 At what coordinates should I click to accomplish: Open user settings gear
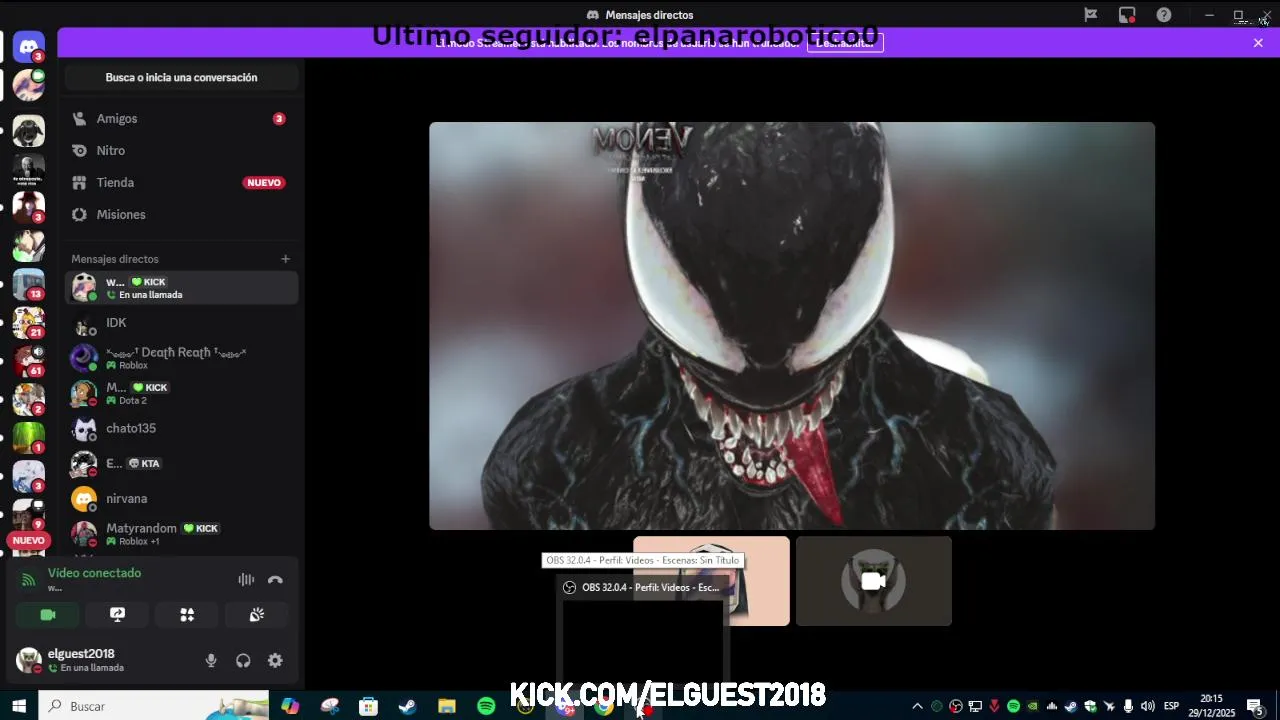pos(275,660)
